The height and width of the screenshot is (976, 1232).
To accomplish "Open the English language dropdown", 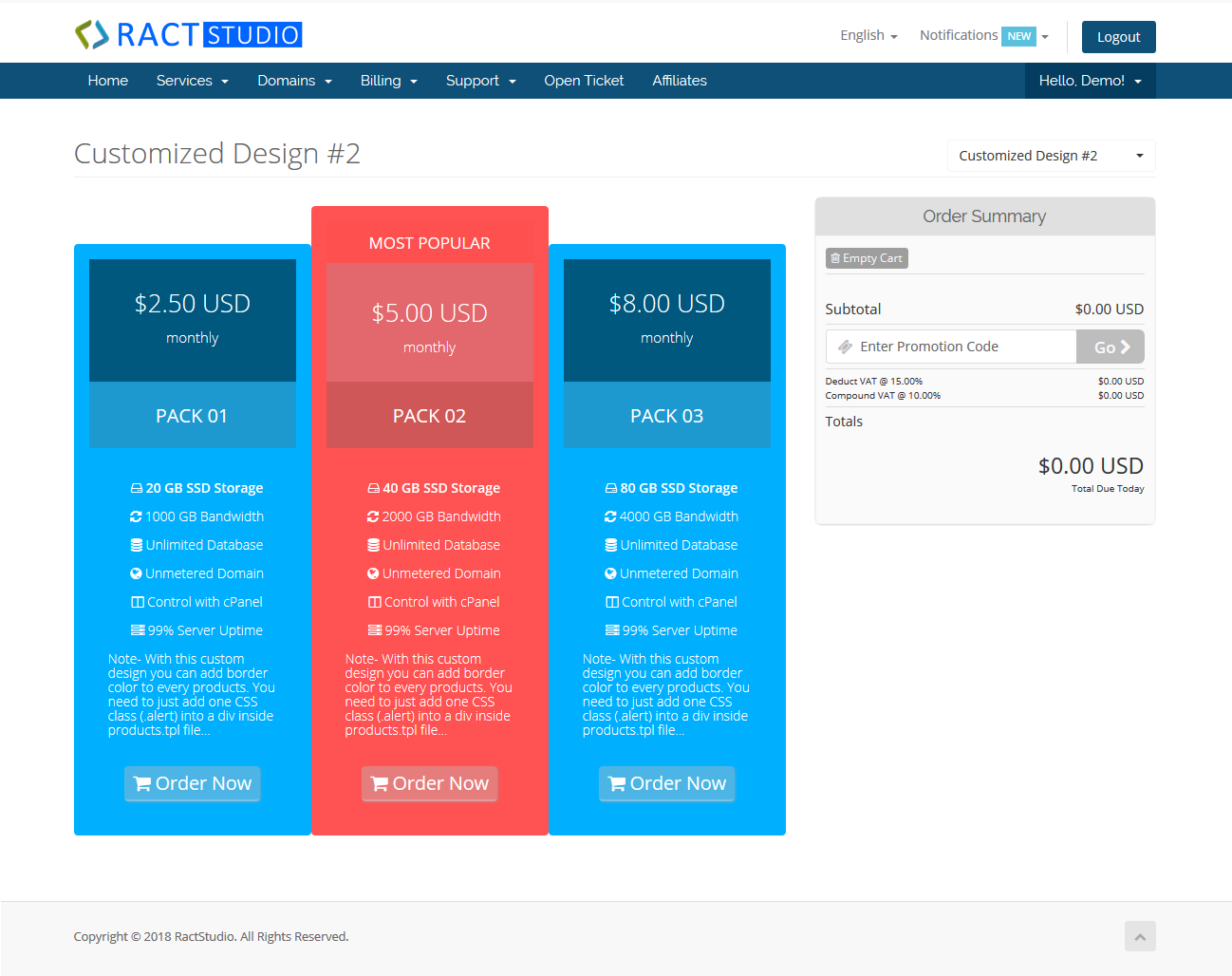I will (x=867, y=34).
